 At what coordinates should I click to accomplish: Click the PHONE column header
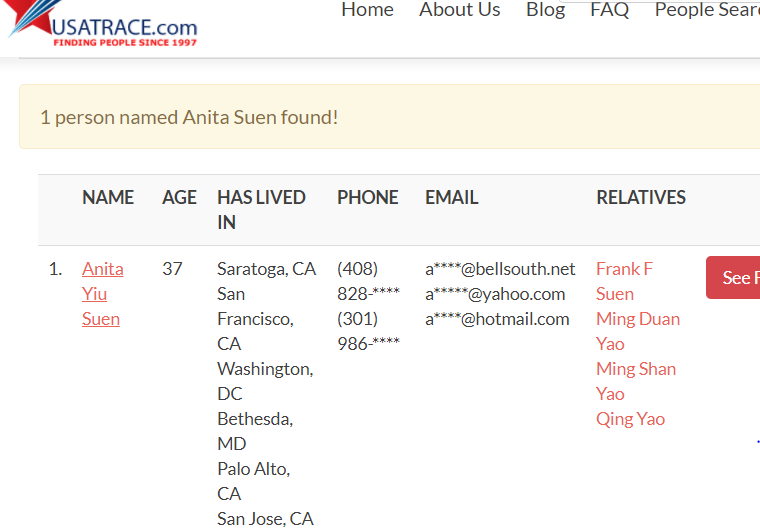click(x=367, y=198)
